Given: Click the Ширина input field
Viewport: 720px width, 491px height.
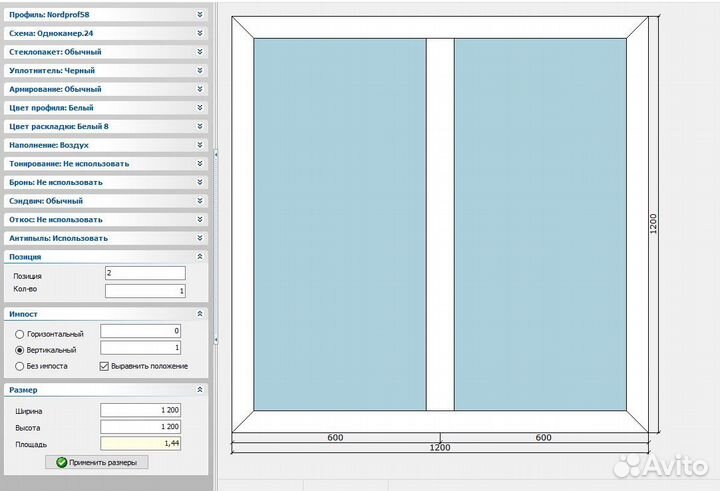Looking at the screenshot, I should pos(143,411).
